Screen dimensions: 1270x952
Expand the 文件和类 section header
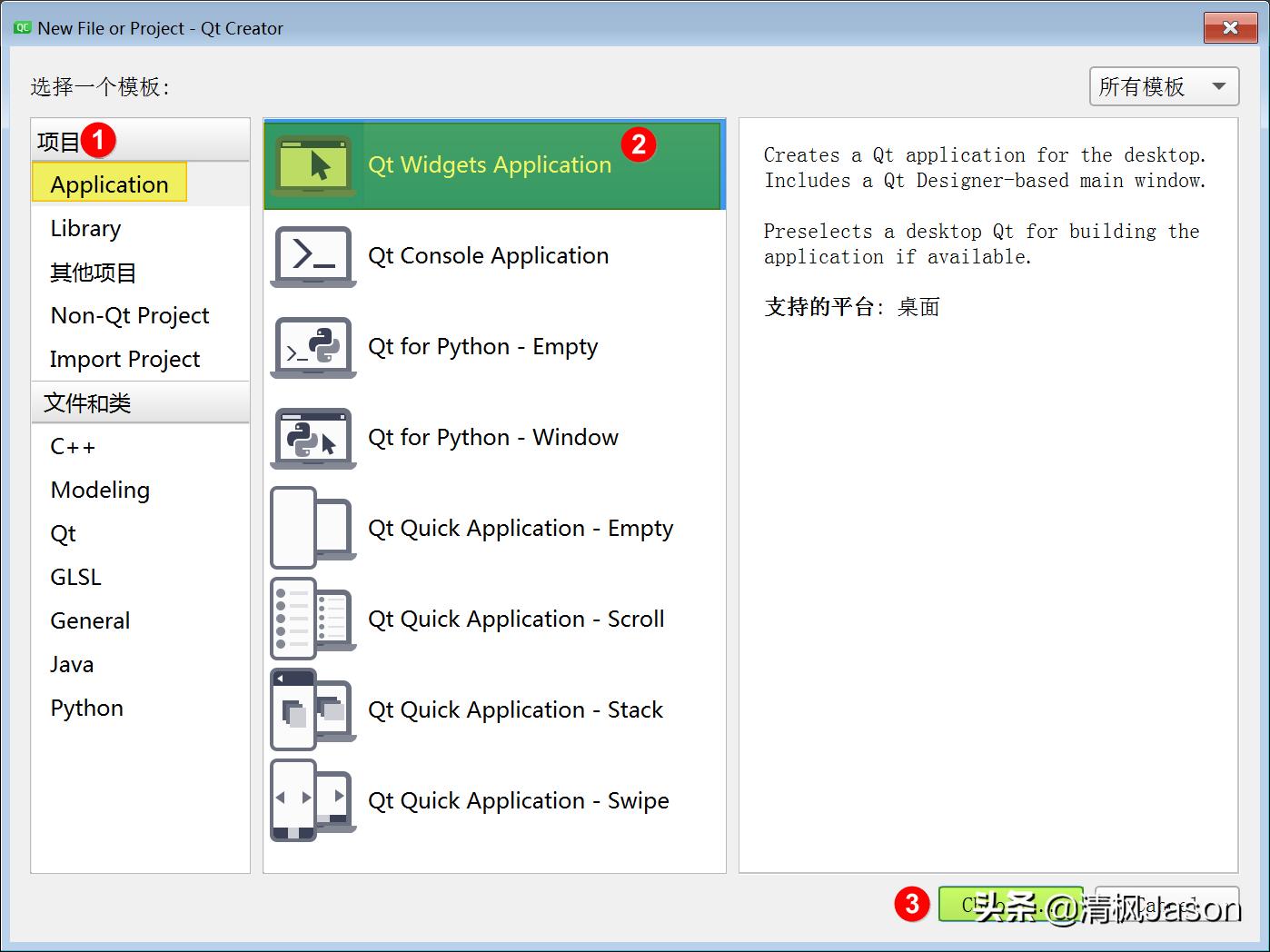click(86, 402)
